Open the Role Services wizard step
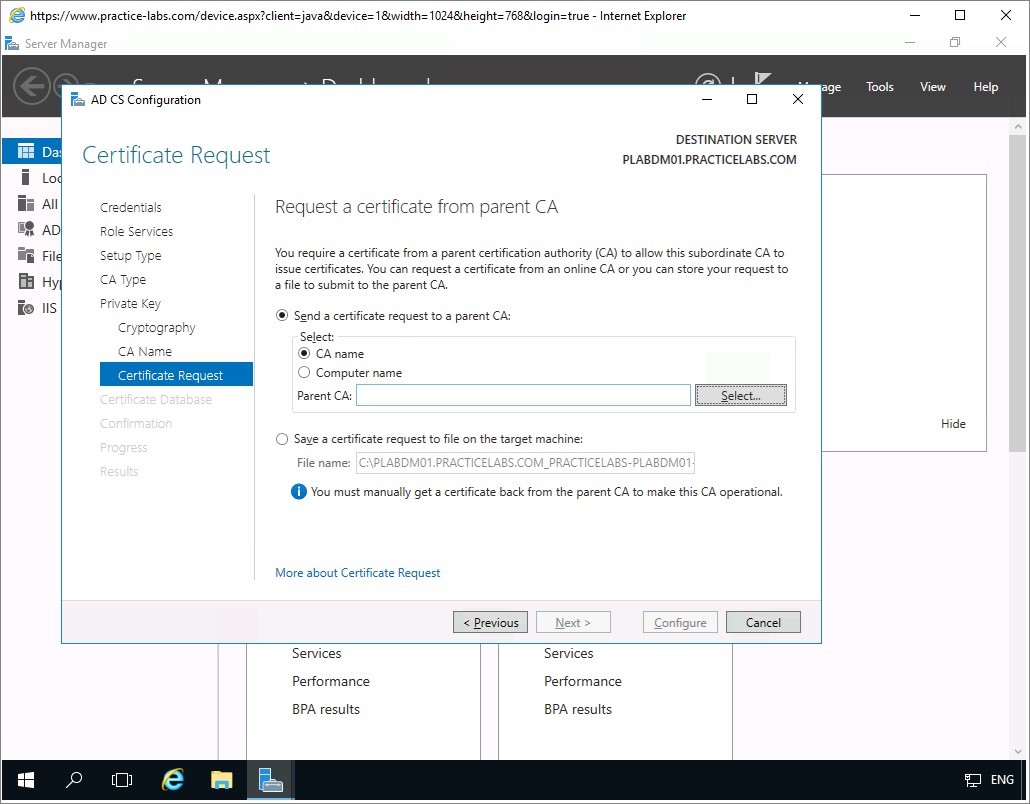1030x804 pixels. (x=136, y=231)
